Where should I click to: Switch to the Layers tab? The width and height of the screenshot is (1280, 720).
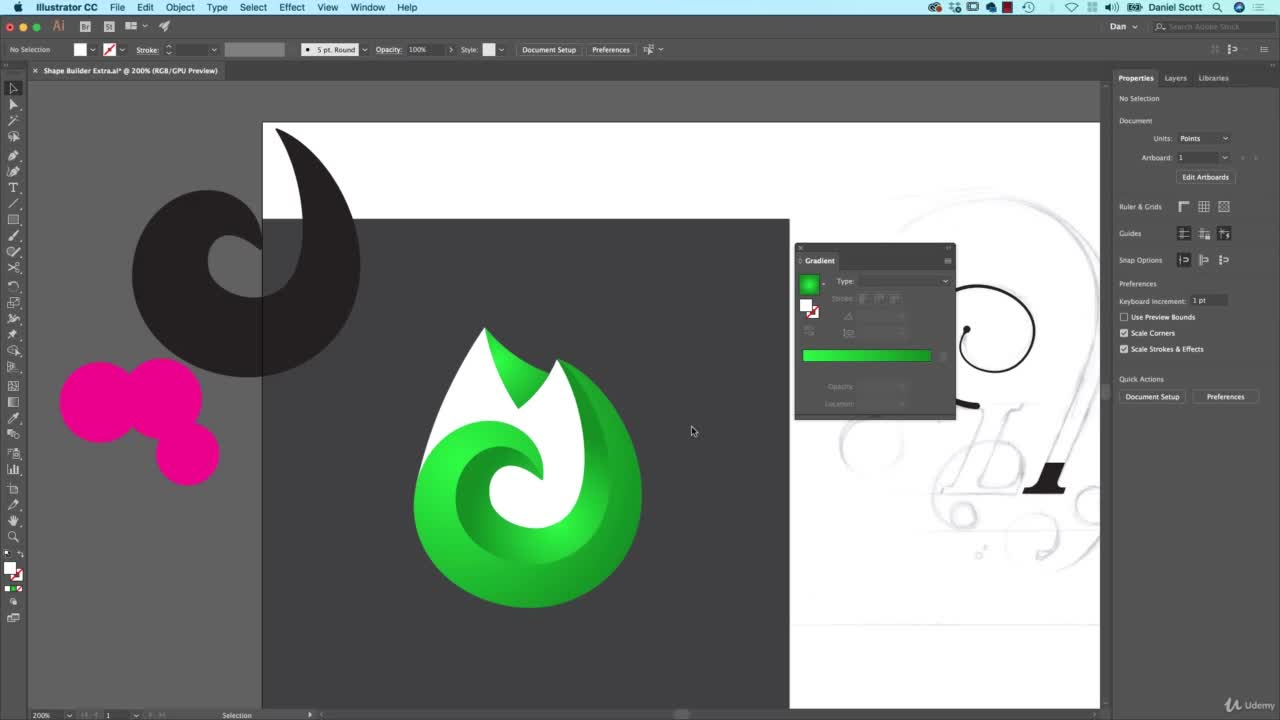click(x=1175, y=78)
